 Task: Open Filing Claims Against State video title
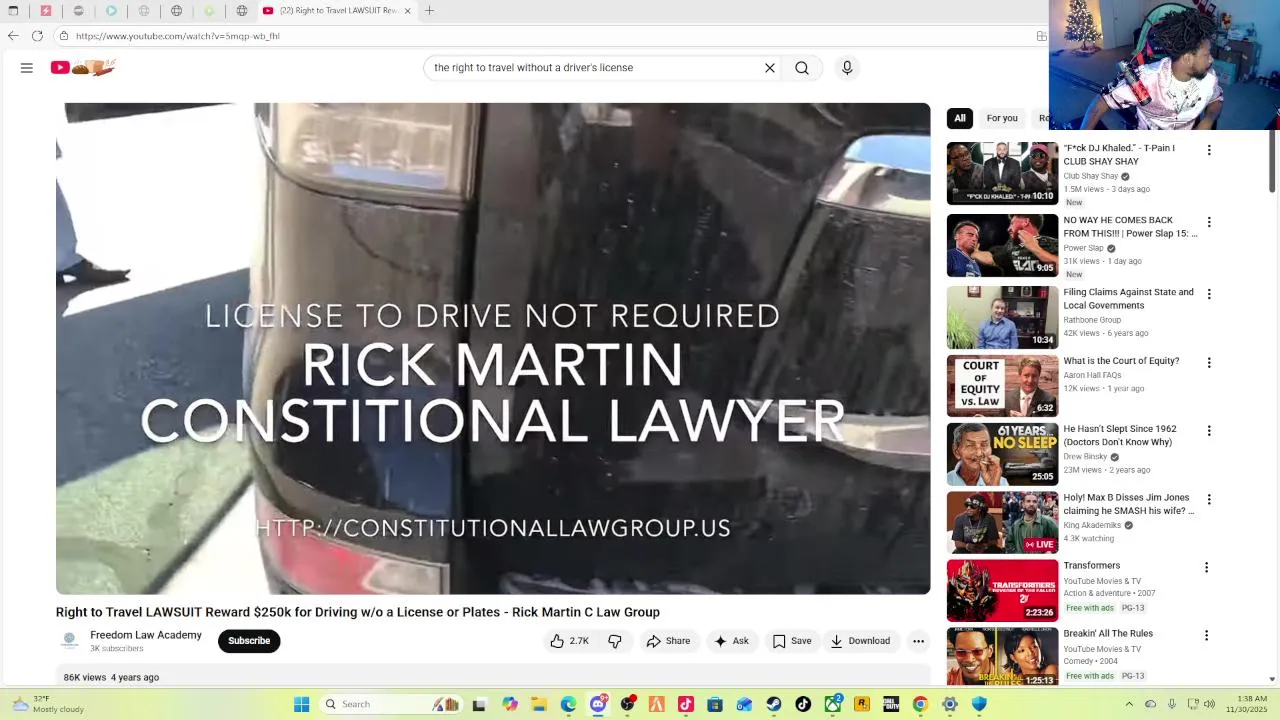(1128, 299)
